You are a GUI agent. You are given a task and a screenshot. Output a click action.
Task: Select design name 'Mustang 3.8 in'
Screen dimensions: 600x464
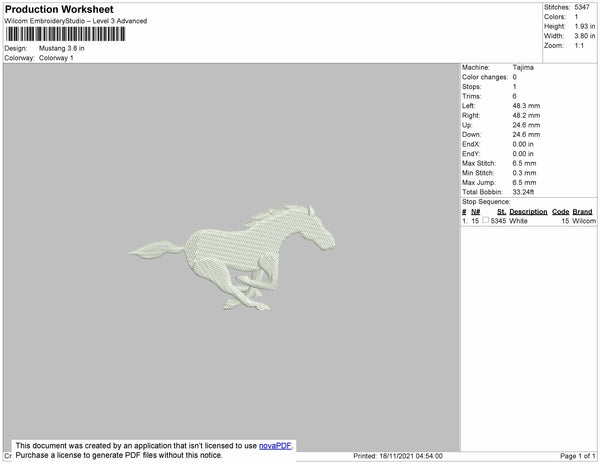(62, 48)
